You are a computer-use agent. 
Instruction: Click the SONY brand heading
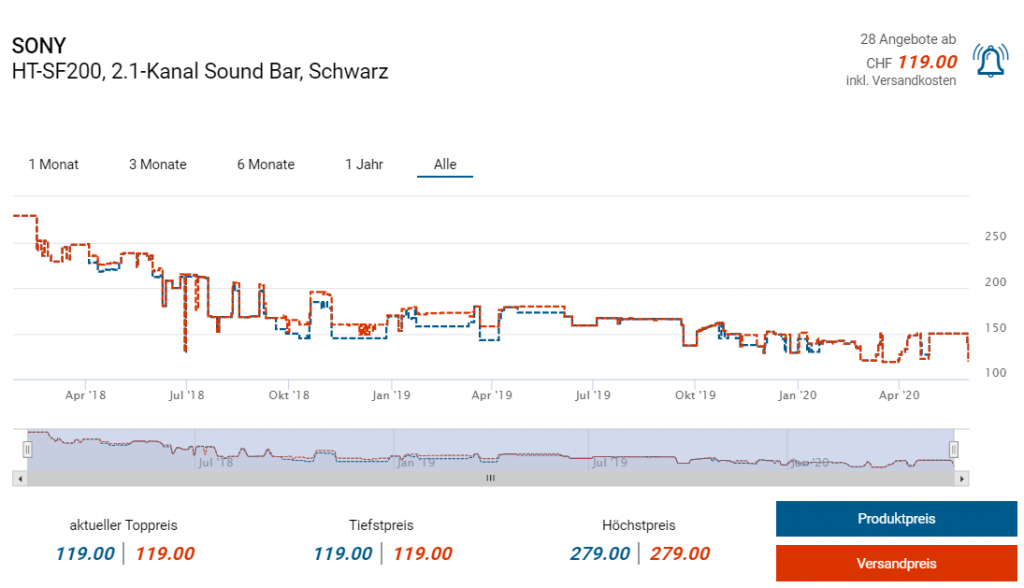pos(38,47)
